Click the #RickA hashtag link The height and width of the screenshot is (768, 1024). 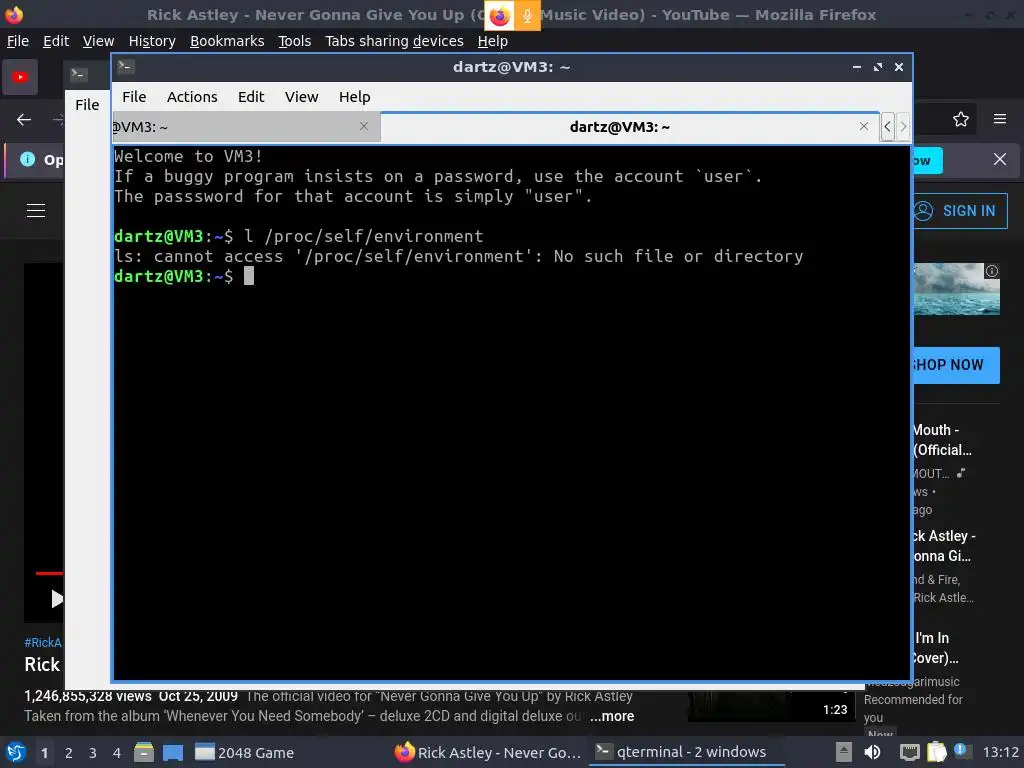[43, 643]
